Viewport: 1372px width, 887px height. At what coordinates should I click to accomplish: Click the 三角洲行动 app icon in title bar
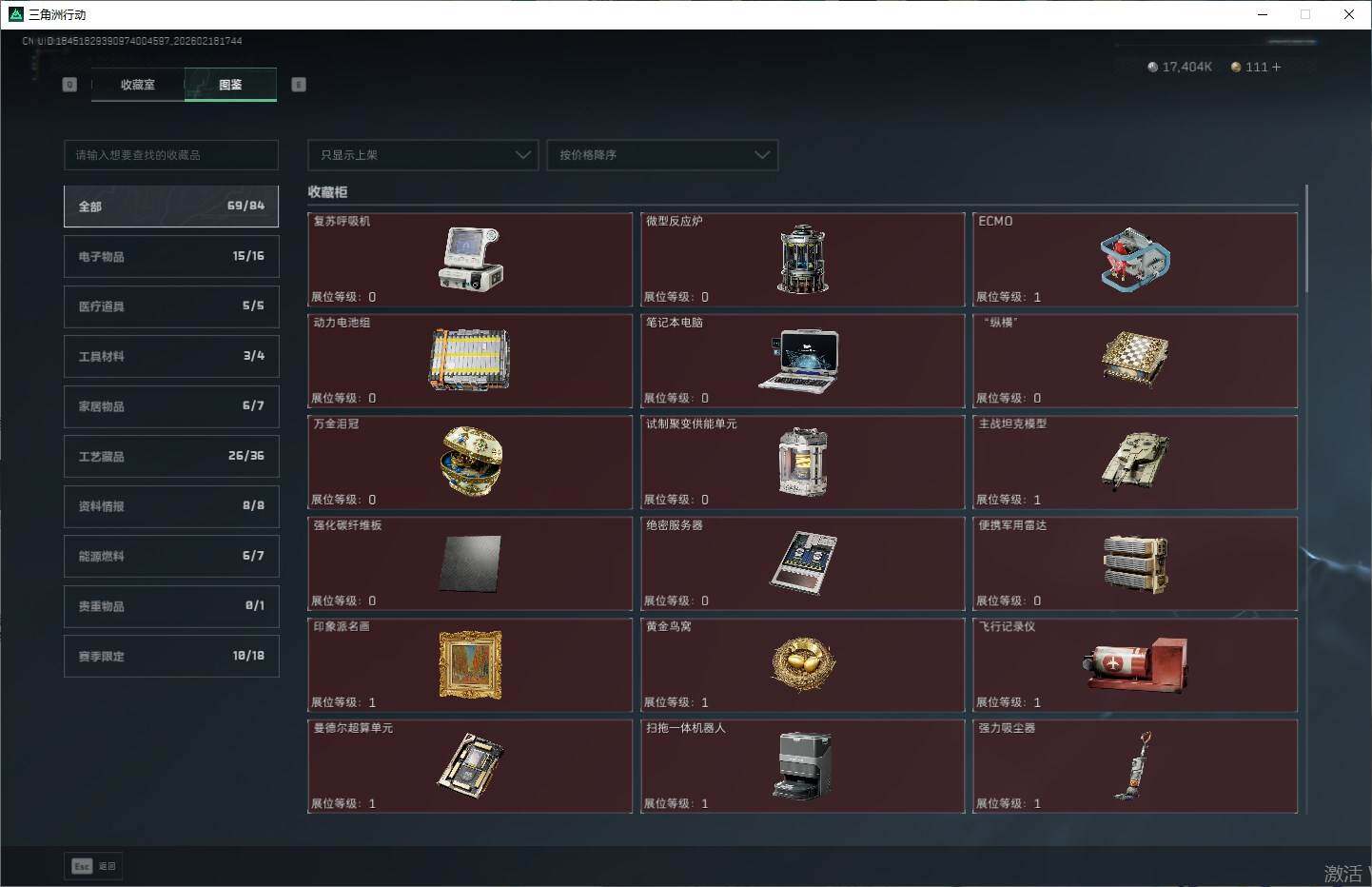(x=15, y=14)
